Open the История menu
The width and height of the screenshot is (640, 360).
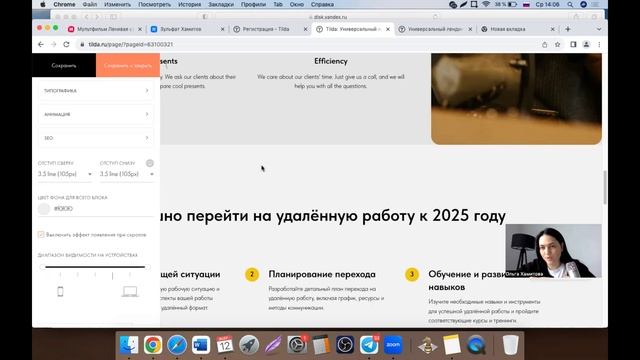[x=189, y=4]
